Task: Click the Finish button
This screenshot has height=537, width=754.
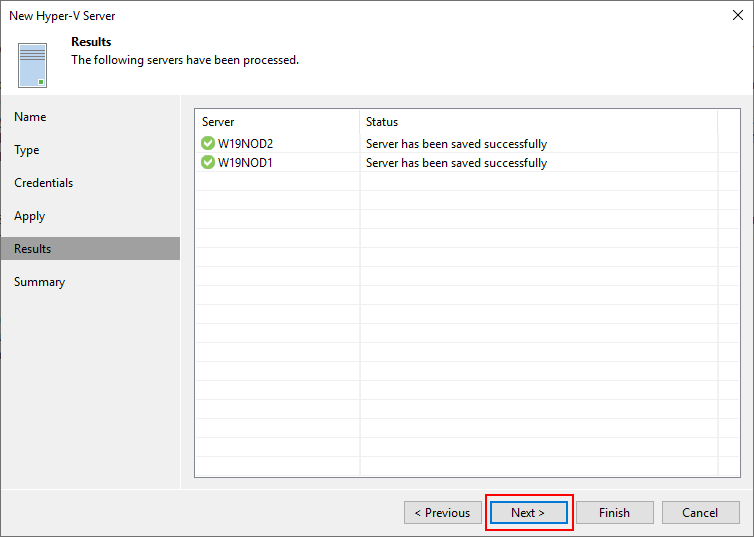Action: pyautogui.click(x=615, y=512)
